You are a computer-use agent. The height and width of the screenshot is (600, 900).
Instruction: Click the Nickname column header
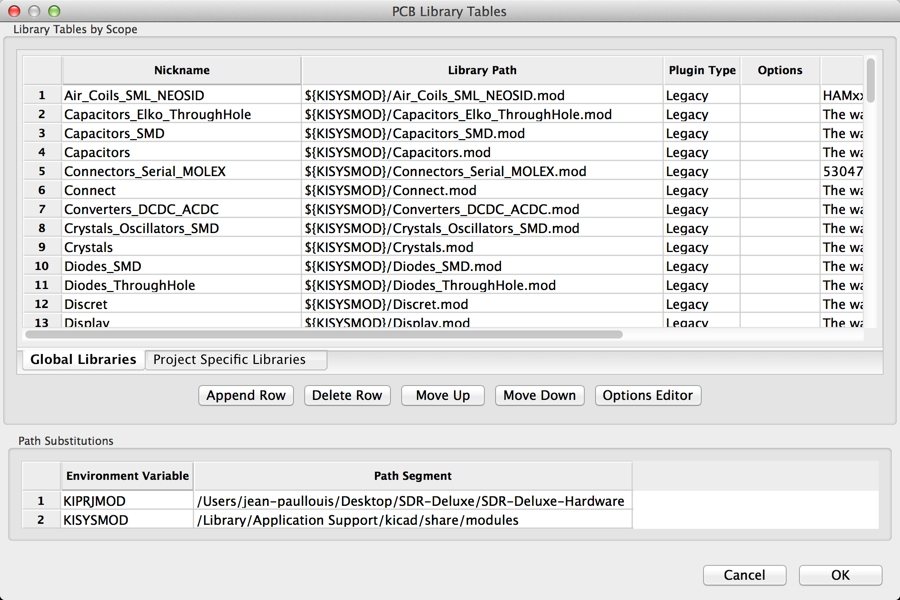pos(181,71)
